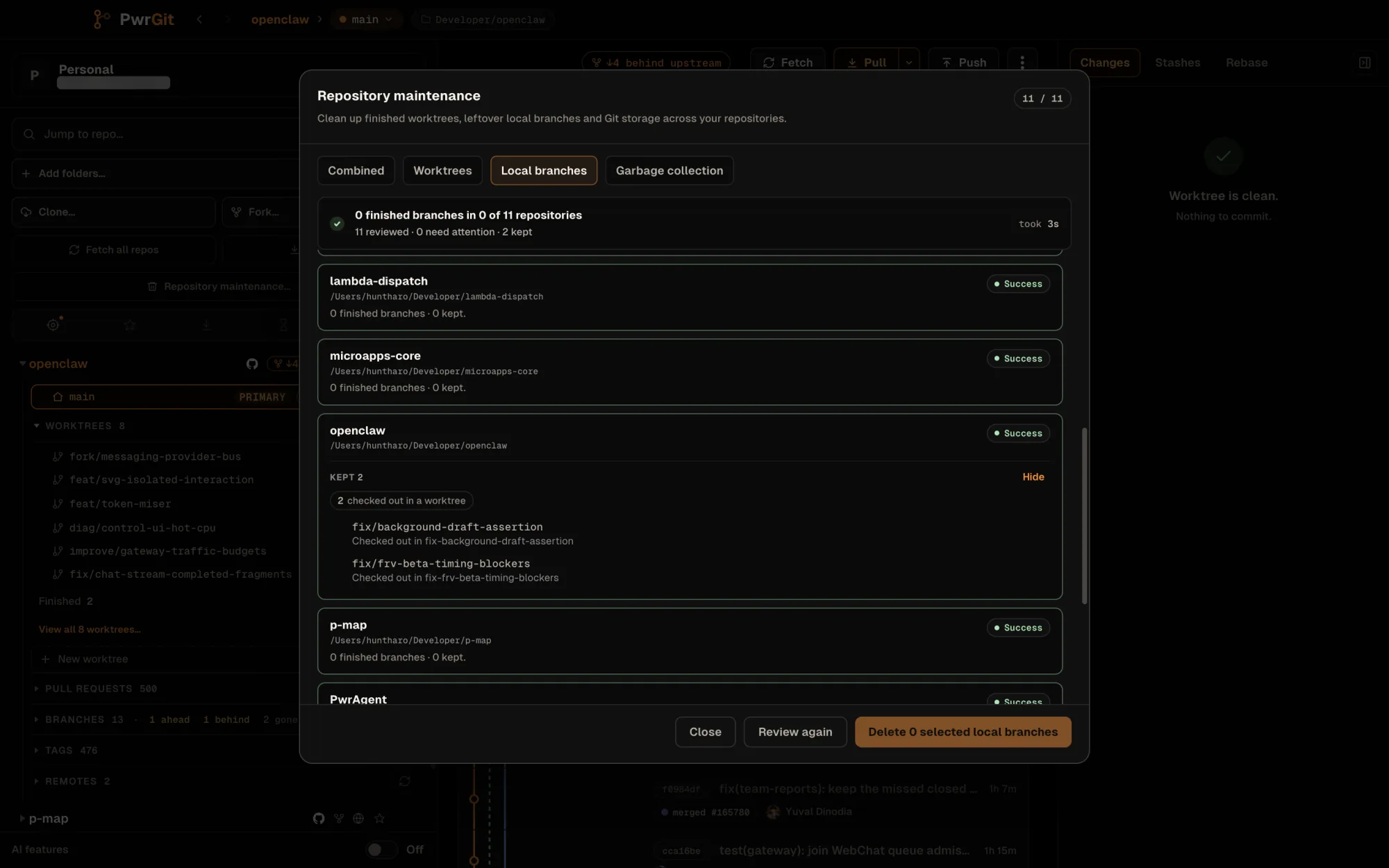Viewport: 1389px width, 868px height.
Task: Expand the REMOTES section
Action: click(x=37, y=781)
